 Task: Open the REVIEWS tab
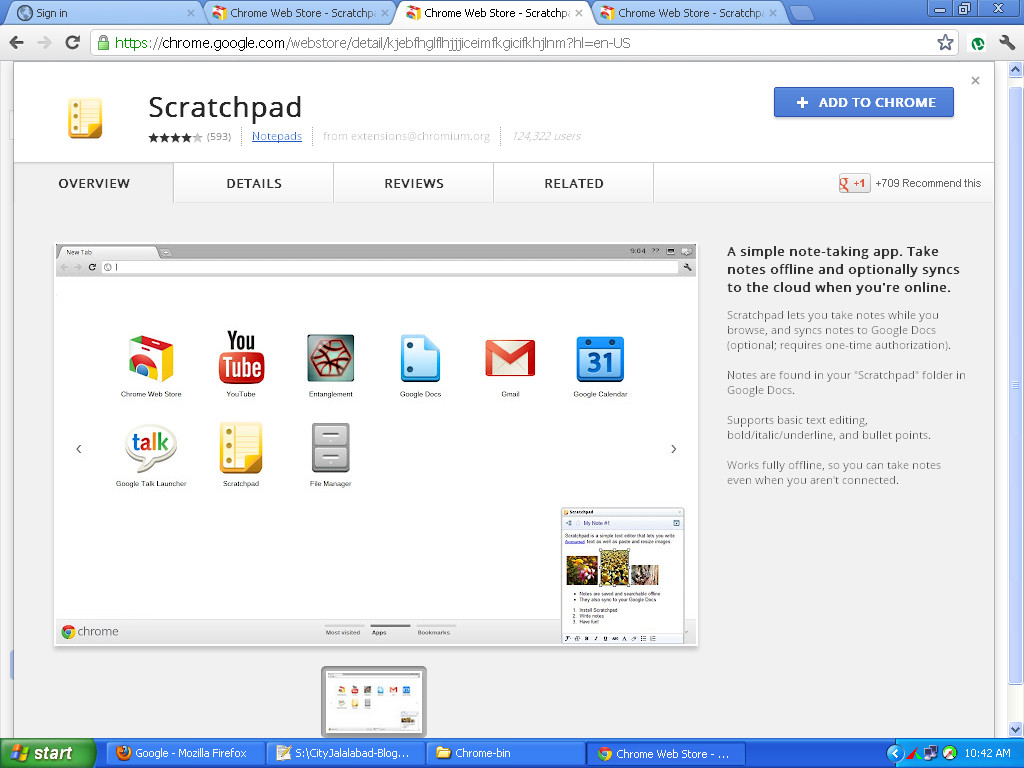pyautogui.click(x=413, y=184)
